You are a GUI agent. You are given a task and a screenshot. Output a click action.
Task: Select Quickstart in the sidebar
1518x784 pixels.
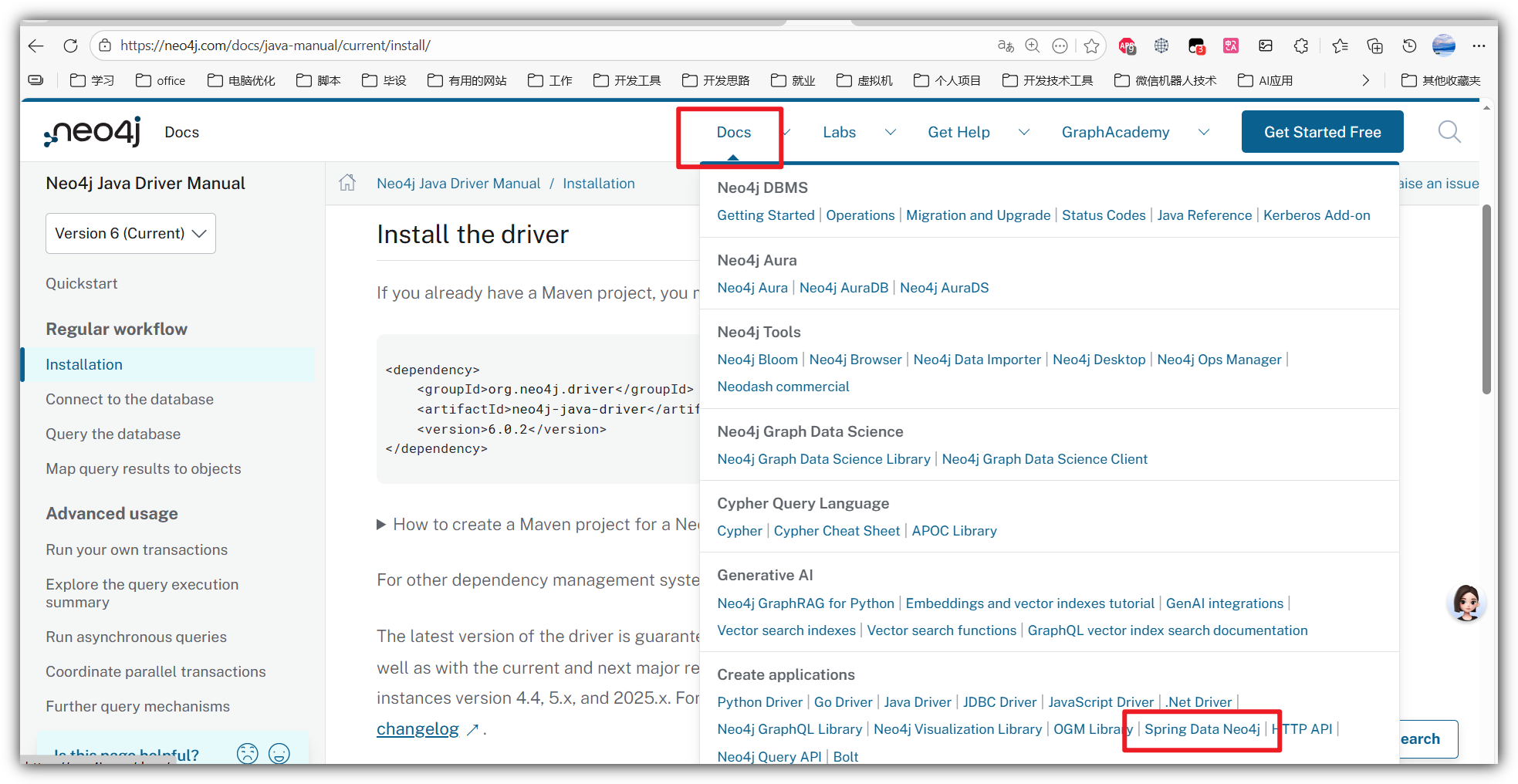82,283
